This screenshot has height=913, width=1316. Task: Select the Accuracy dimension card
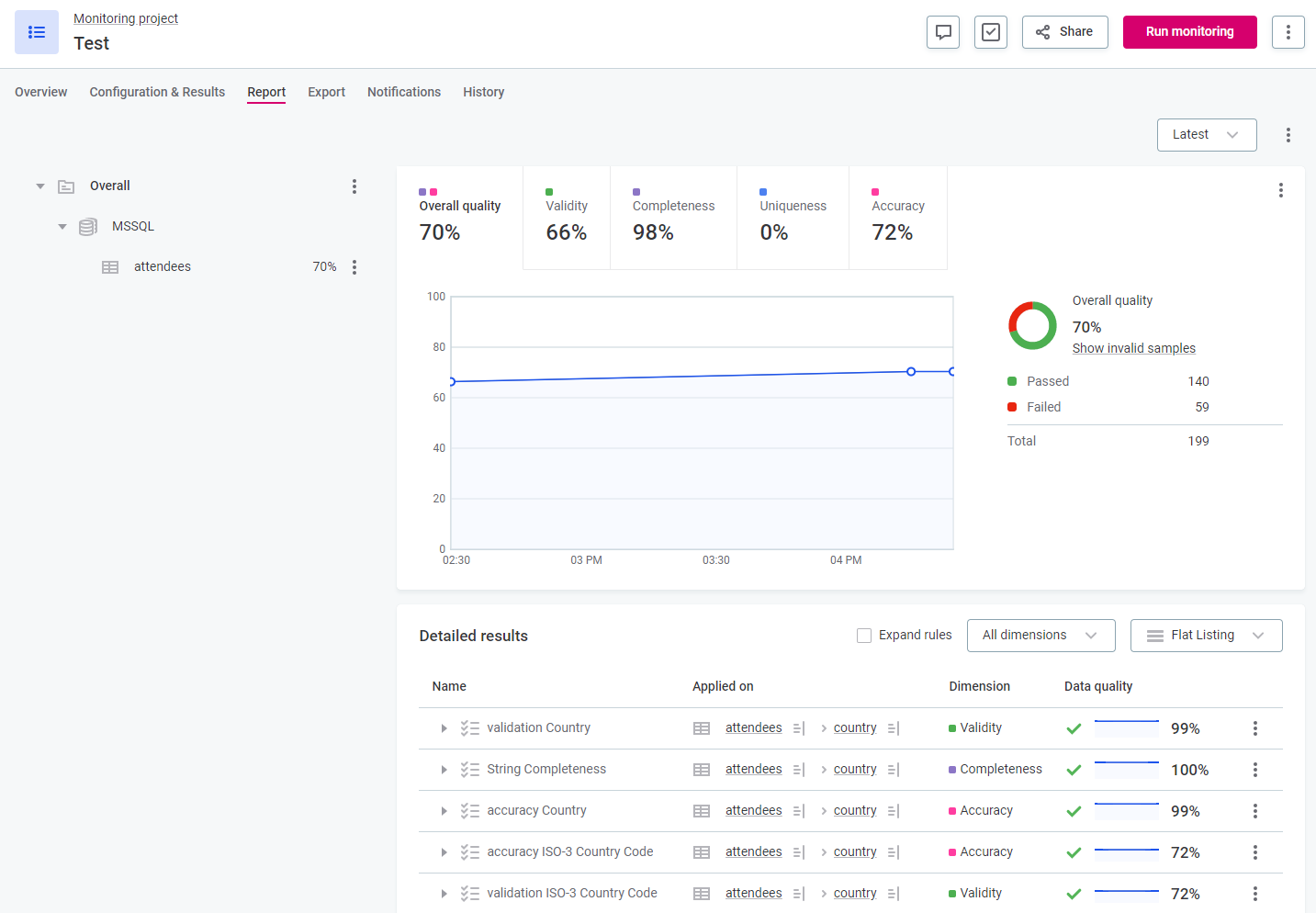tap(897, 219)
